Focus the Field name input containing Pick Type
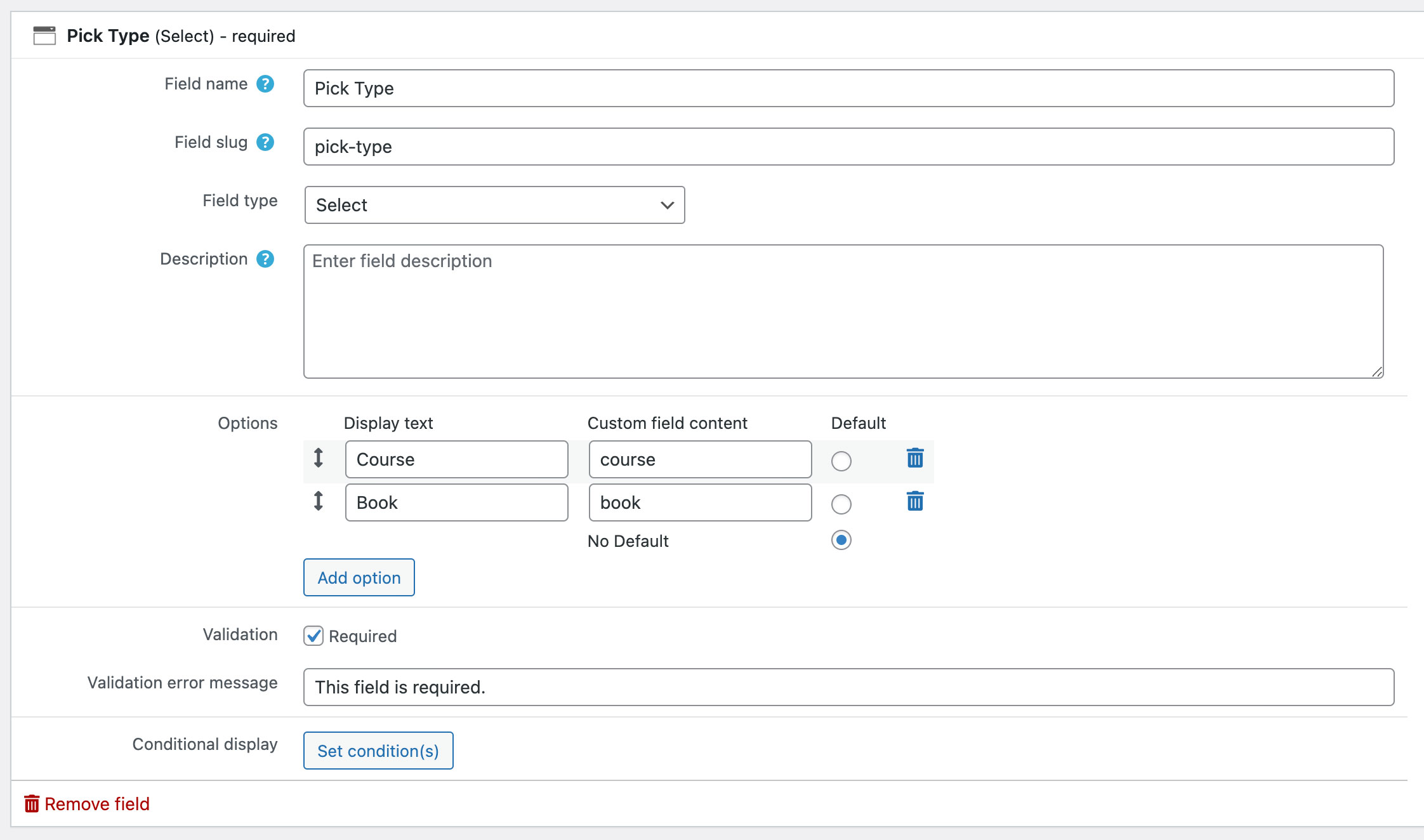Image resolution: width=1424 pixels, height=840 pixels. pos(849,88)
